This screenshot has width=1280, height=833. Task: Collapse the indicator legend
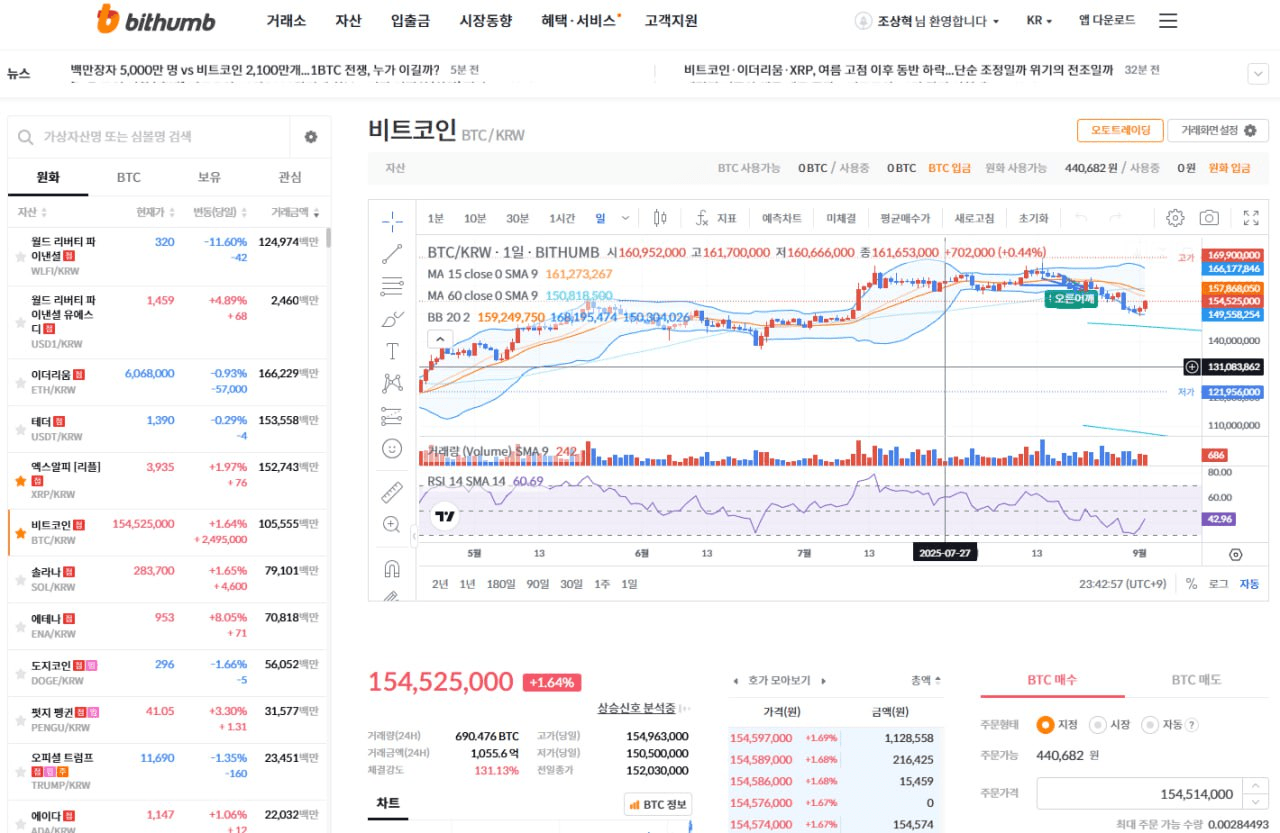tap(439, 339)
